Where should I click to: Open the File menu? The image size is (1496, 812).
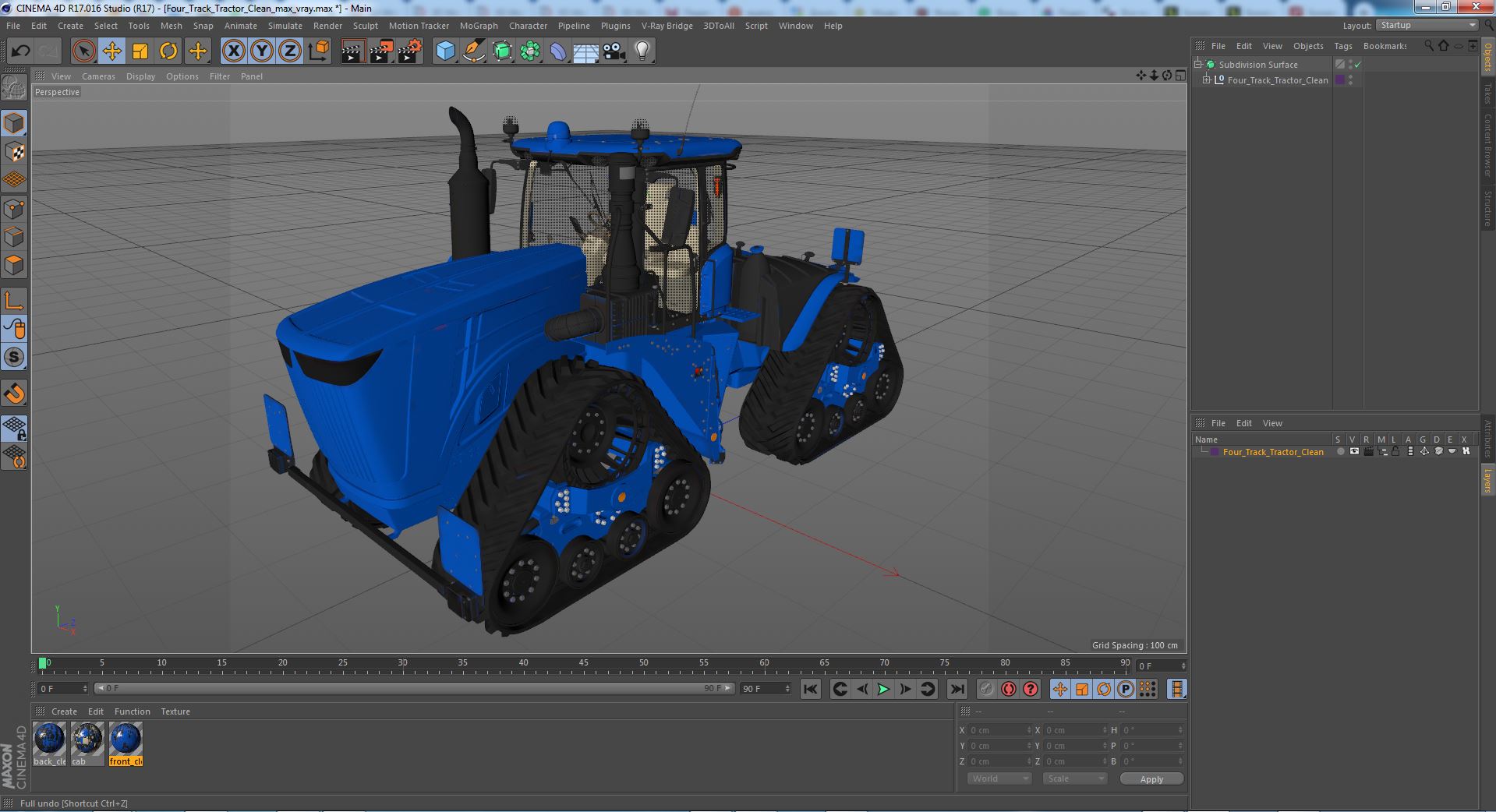[x=13, y=26]
